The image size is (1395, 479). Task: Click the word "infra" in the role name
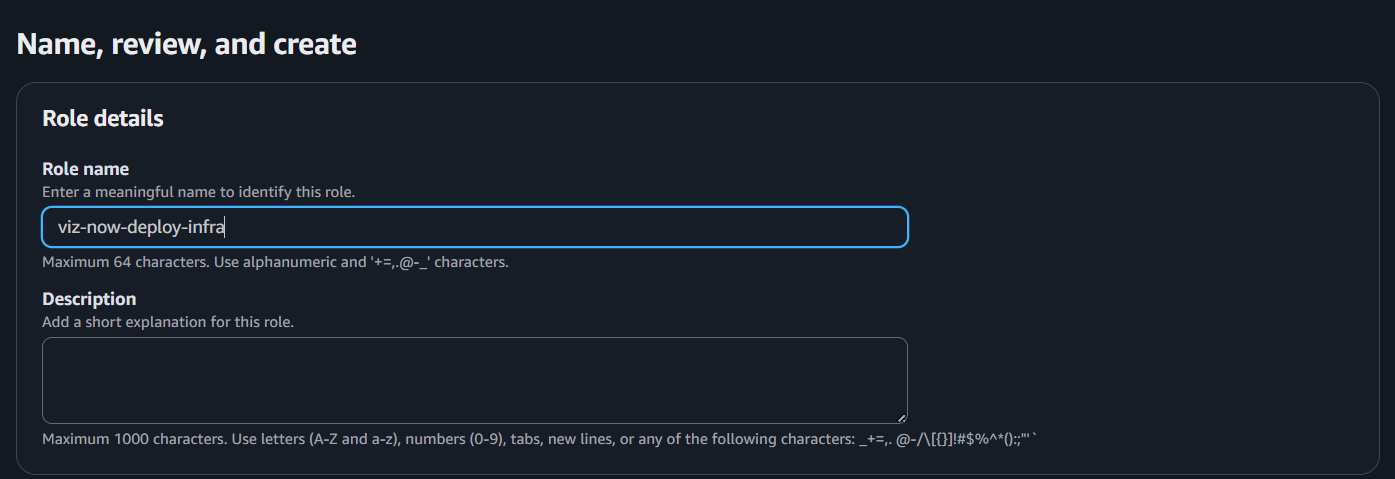tap(207, 228)
